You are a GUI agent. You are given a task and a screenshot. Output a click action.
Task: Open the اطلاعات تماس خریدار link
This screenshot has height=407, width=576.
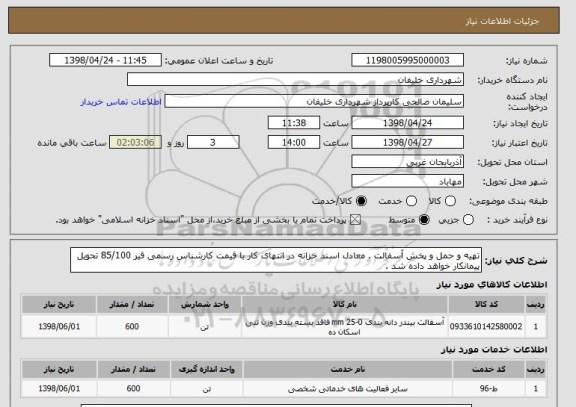(121, 102)
